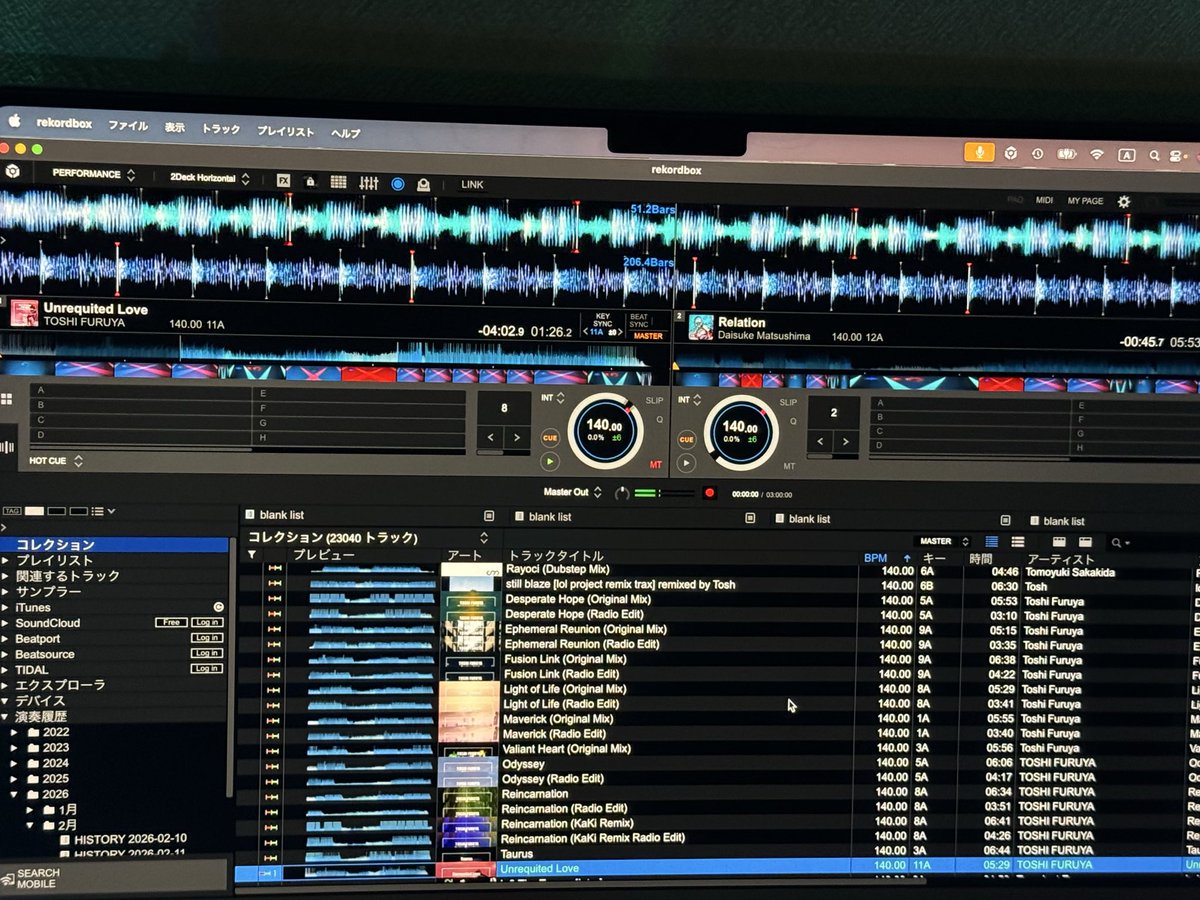Toggle SLIP mode on deck 2

tap(788, 402)
